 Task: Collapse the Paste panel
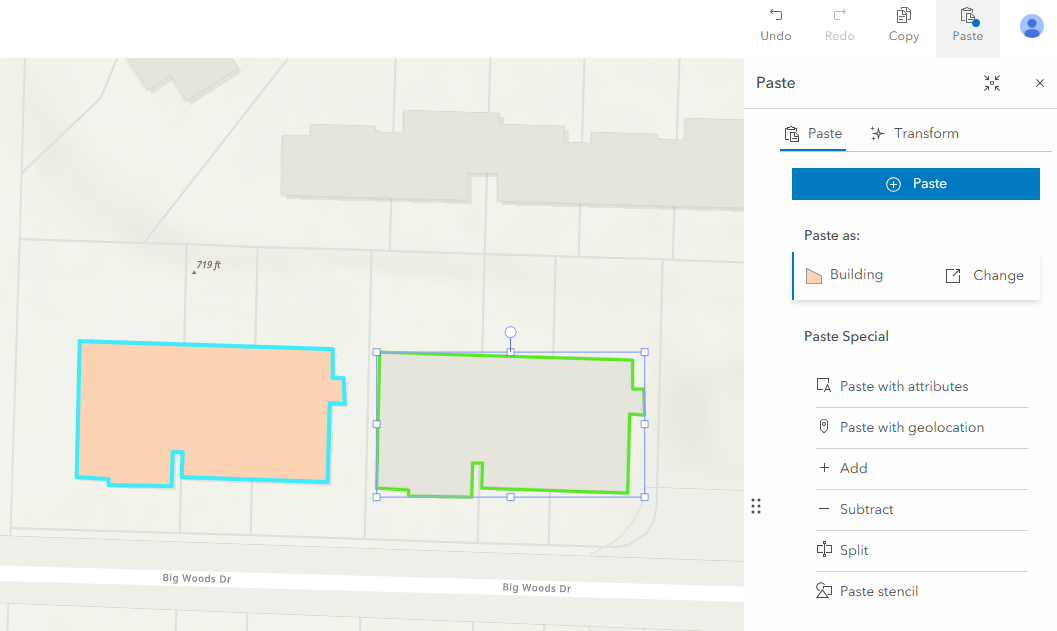tap(991, 83)
